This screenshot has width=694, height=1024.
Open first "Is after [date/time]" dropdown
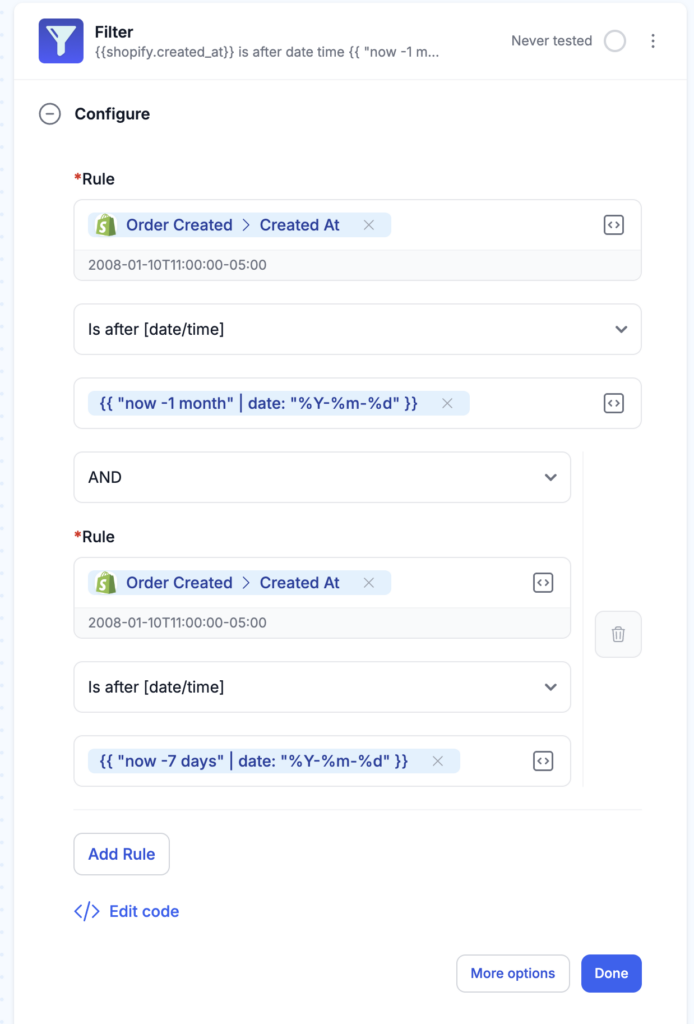tap(357, 329)
